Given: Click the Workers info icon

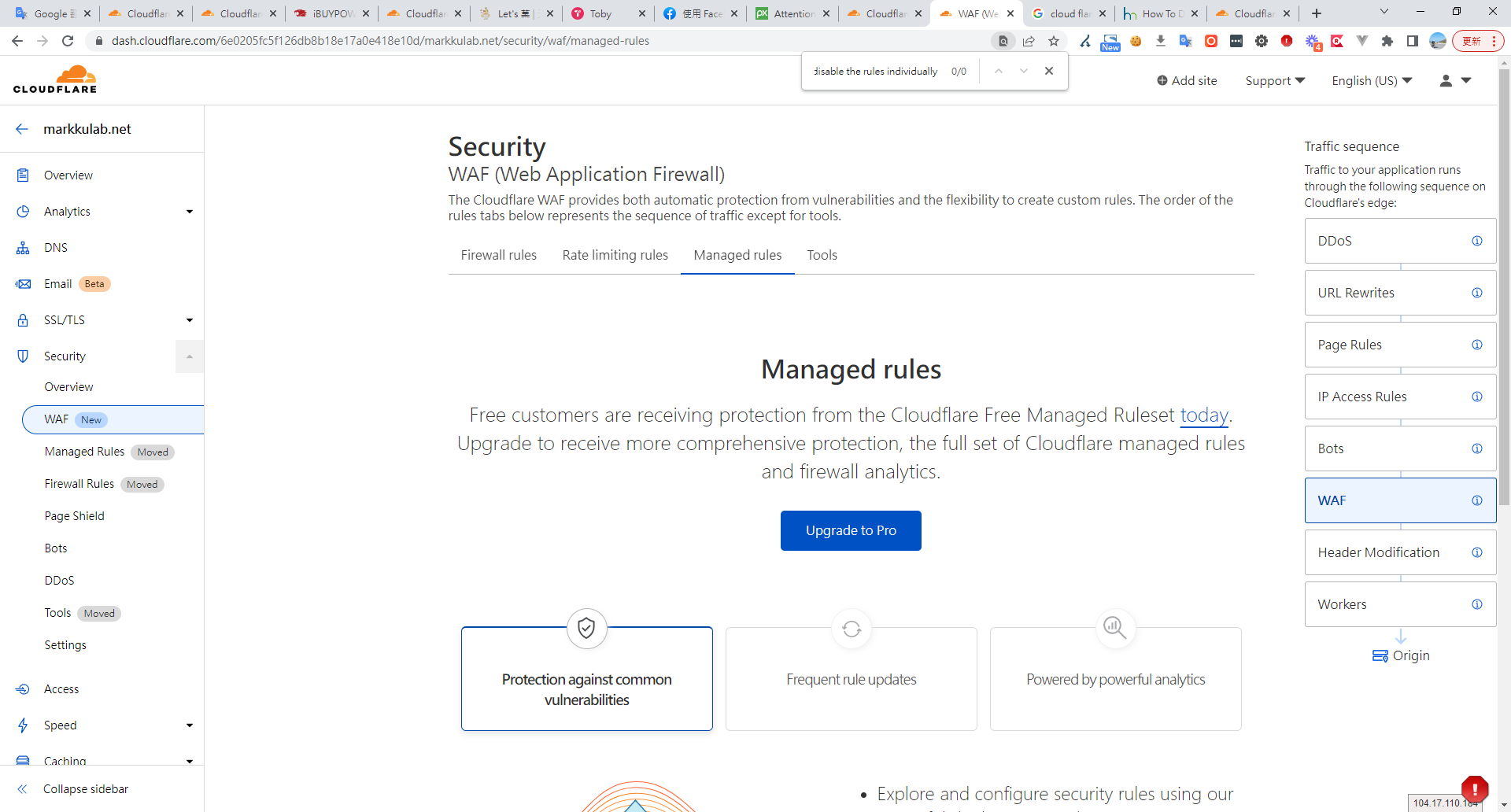Looking at the screenshot, I should [x=1476, y=604].
